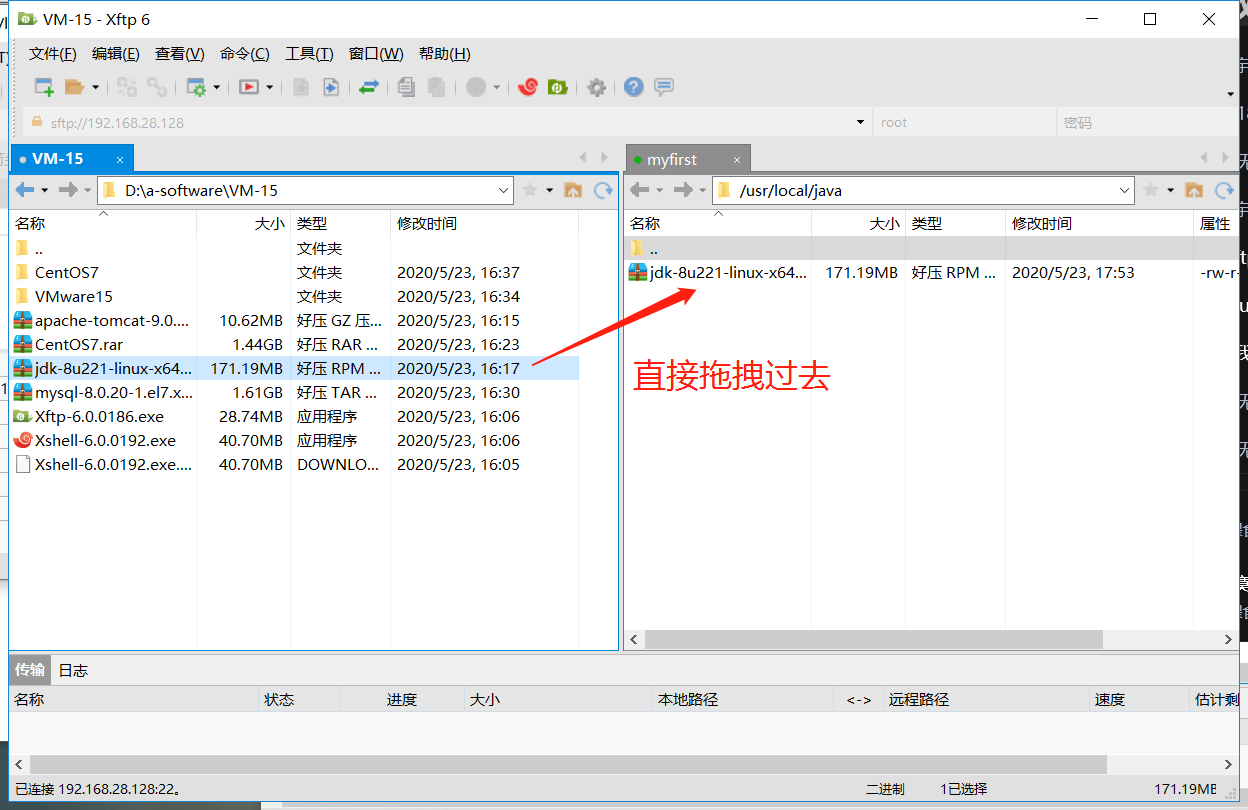This screenshot has height=810, width=1248.
Task: Open Help with blue question icon
Action: [x=633, y=87]
